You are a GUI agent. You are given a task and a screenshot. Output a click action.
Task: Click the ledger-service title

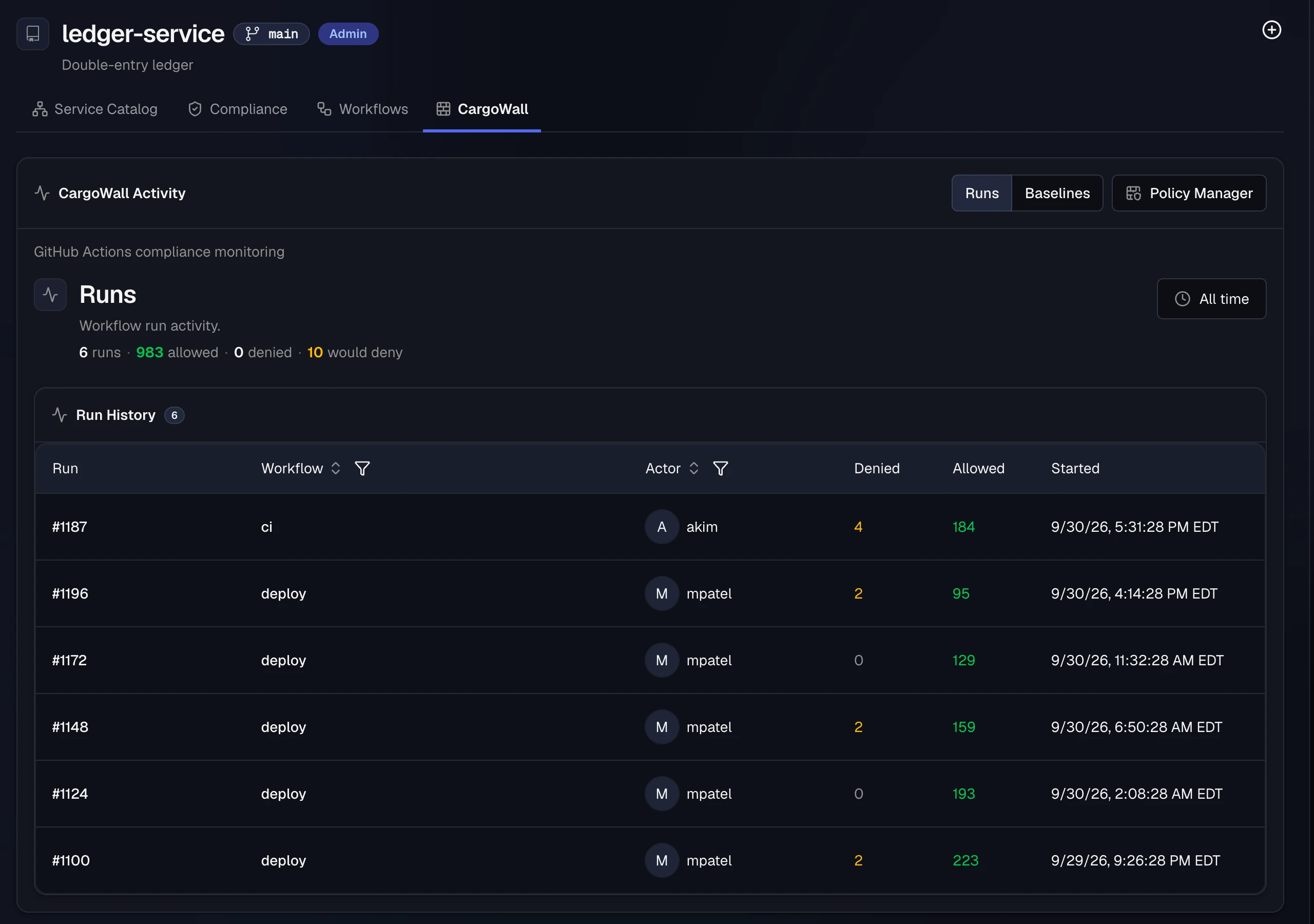click(x=143, y=34)
